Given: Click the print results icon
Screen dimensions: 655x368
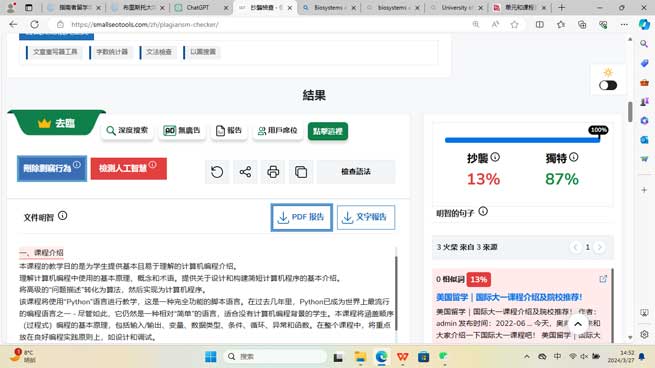Looking at the screenshot, I should pyautogui.click(x=273, y=172).
